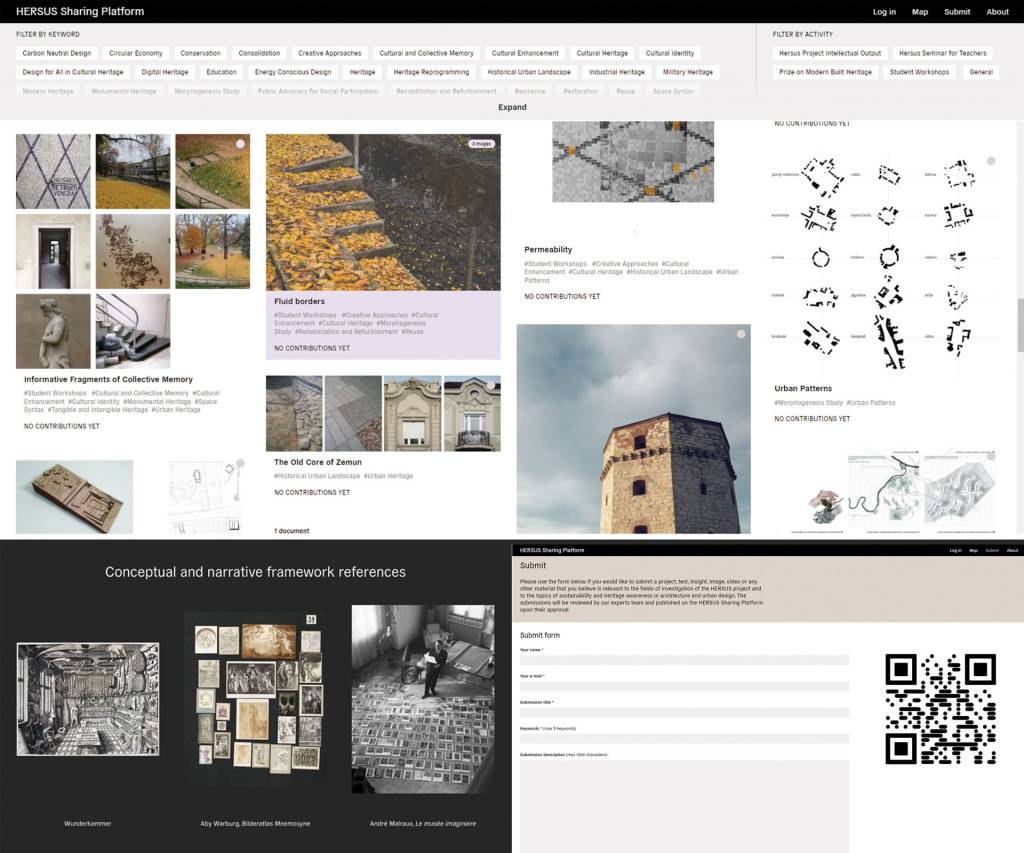The height and width of the screenshot is (853, 1024).
Task: Open the Permeability entry title
Action: pos(548,249)
